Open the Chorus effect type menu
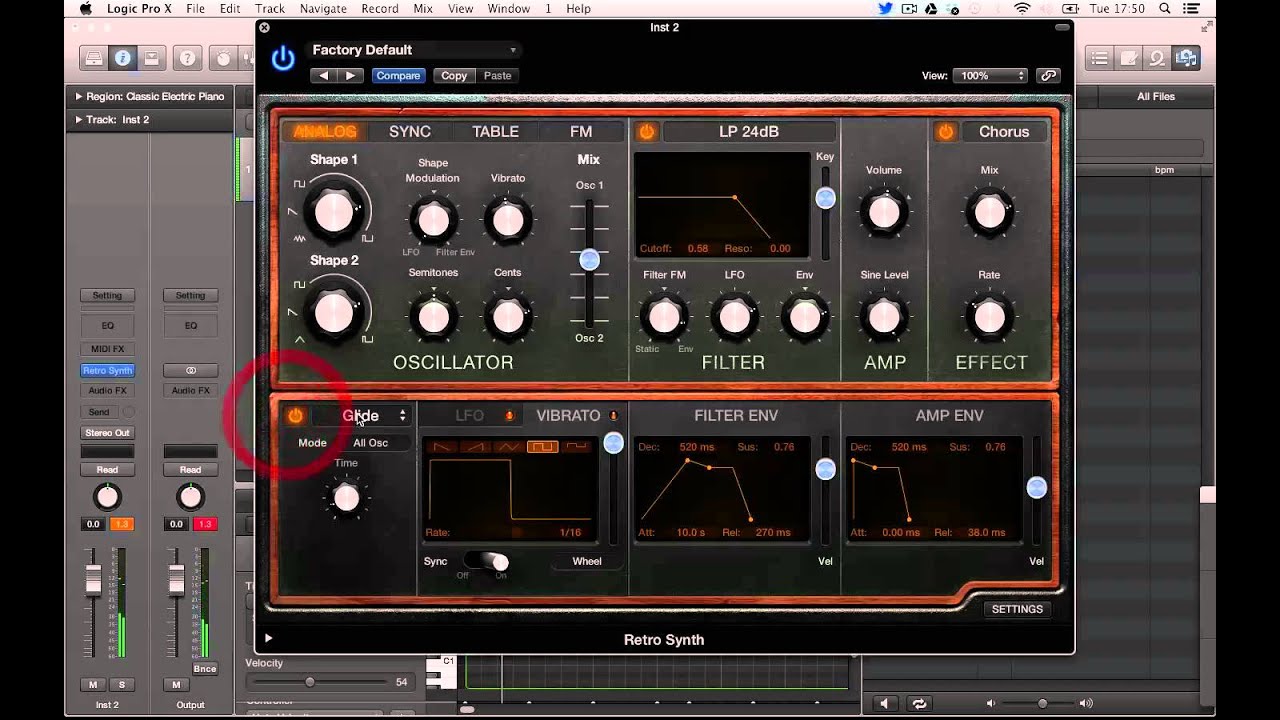This screenshot has height=720, width=1280. click(1004, 132)
